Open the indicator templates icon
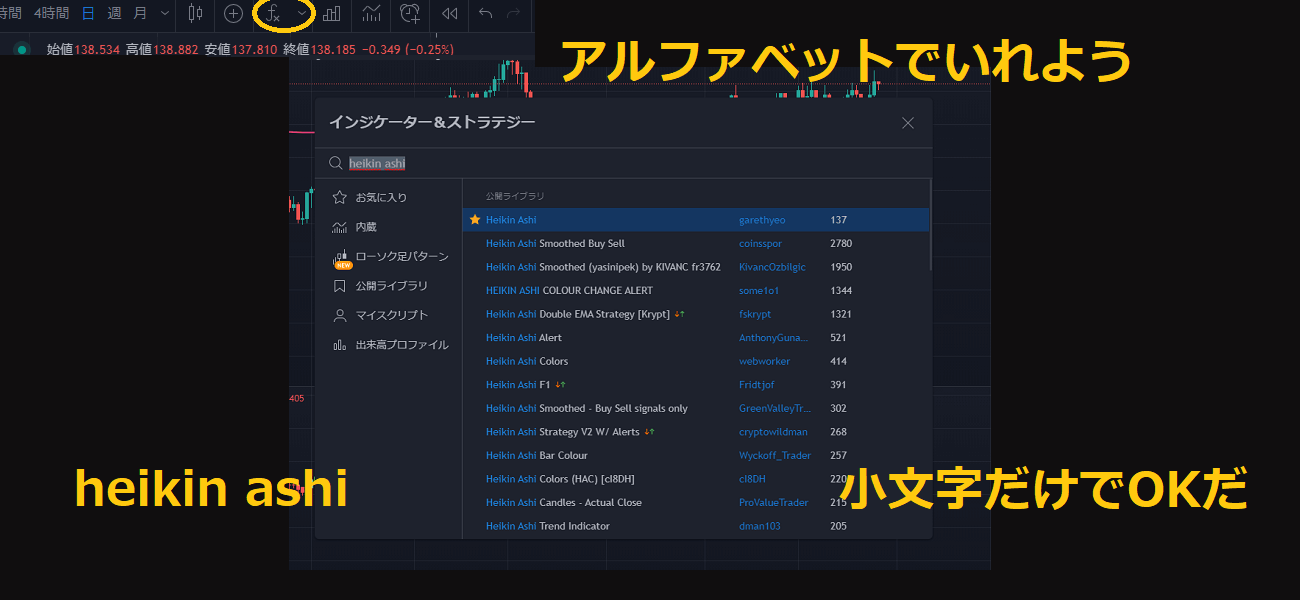This screenshot has height=600, width=1300. point(371,14)
